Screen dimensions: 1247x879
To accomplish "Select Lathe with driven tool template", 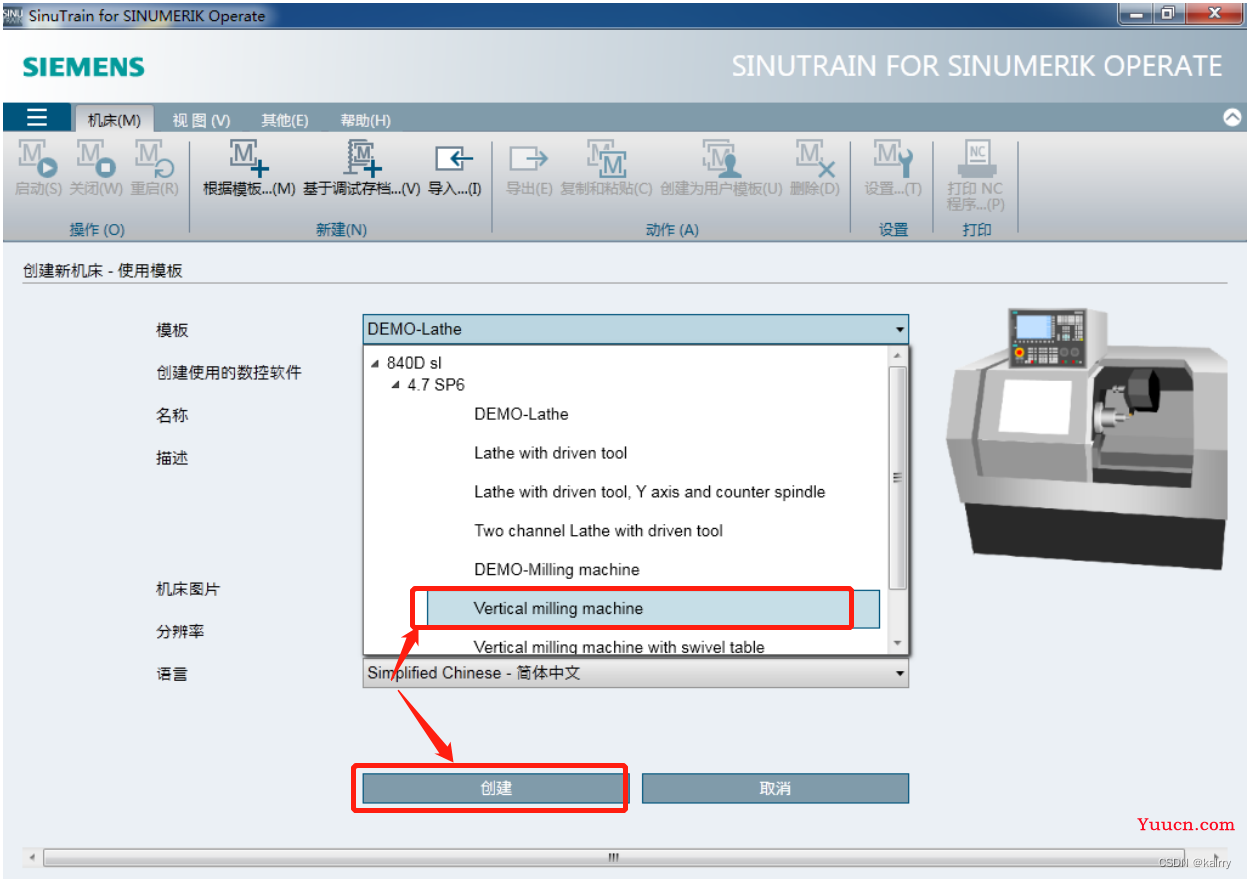I will (551, 453).
